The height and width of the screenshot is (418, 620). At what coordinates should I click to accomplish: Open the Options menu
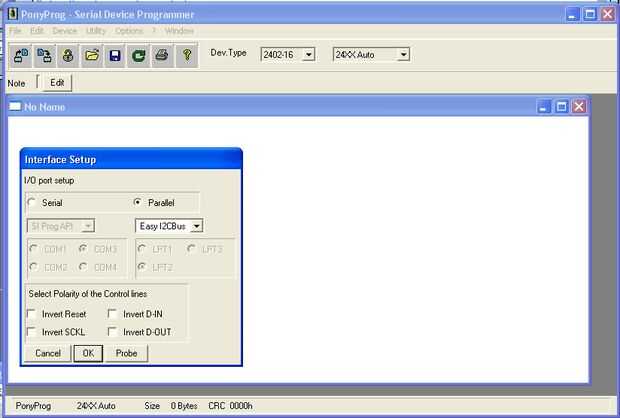[129, 31]
